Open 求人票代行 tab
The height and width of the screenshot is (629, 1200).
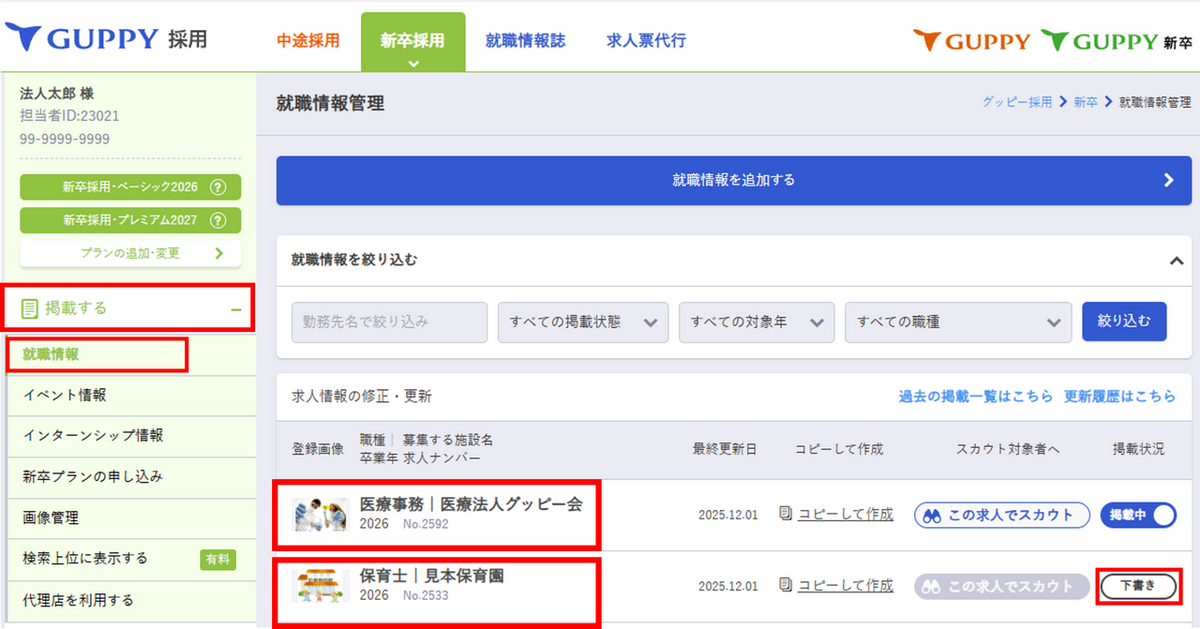click(646, 41)
